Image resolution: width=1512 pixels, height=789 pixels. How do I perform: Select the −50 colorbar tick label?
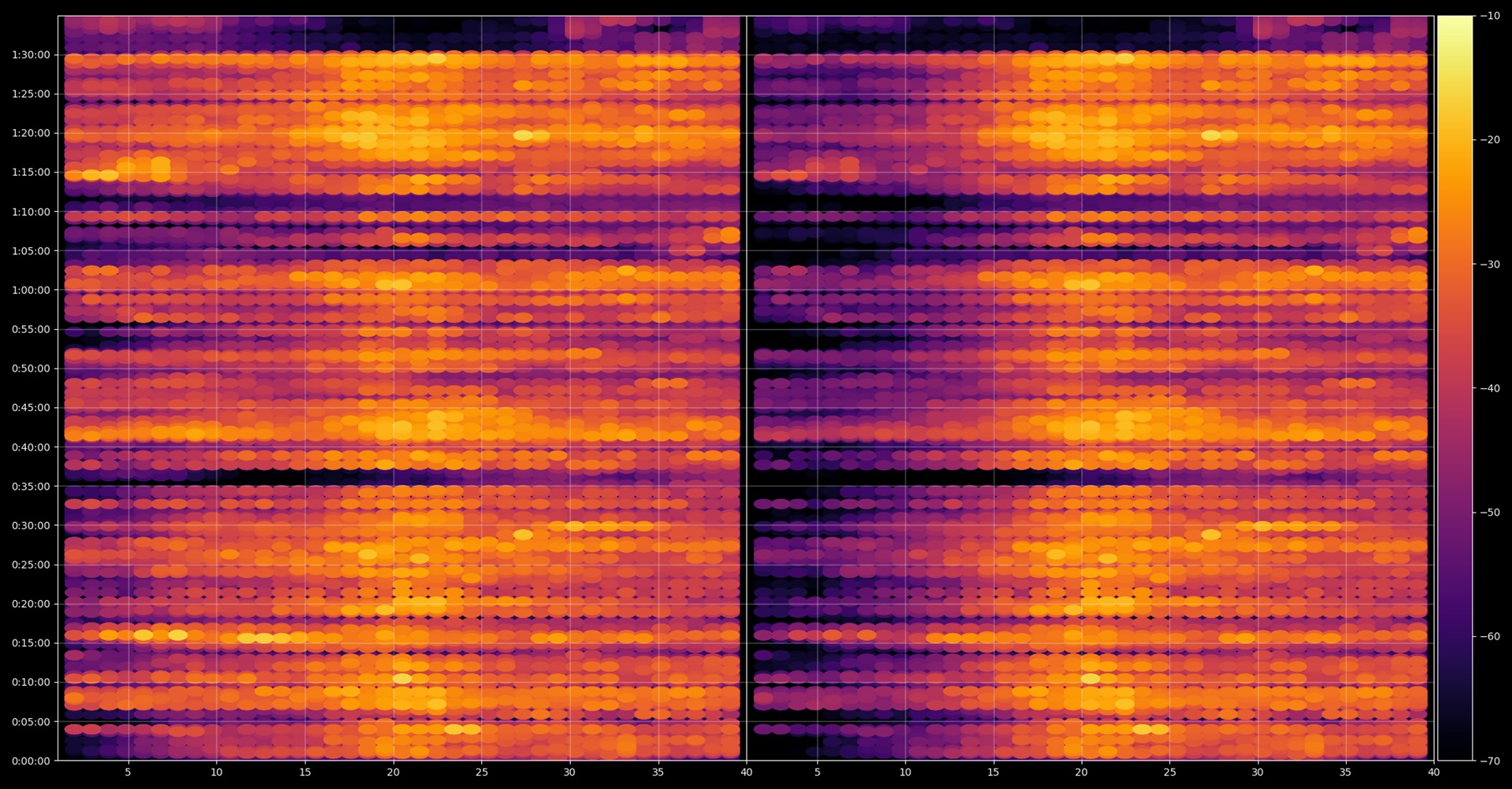[1490, 513]
